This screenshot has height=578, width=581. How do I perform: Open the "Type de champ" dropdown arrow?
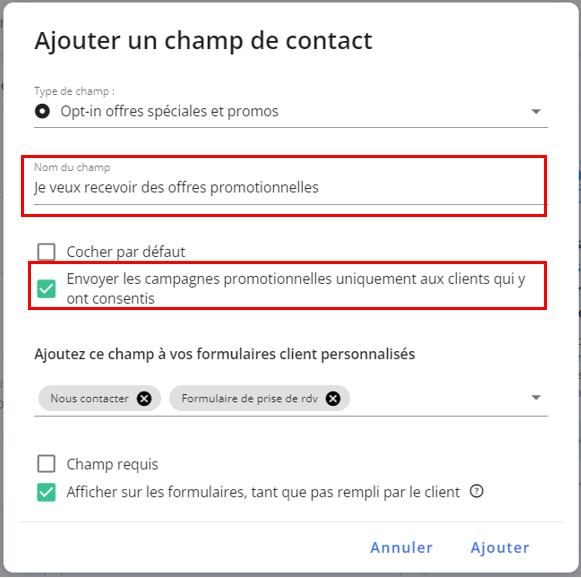[536, 112]
